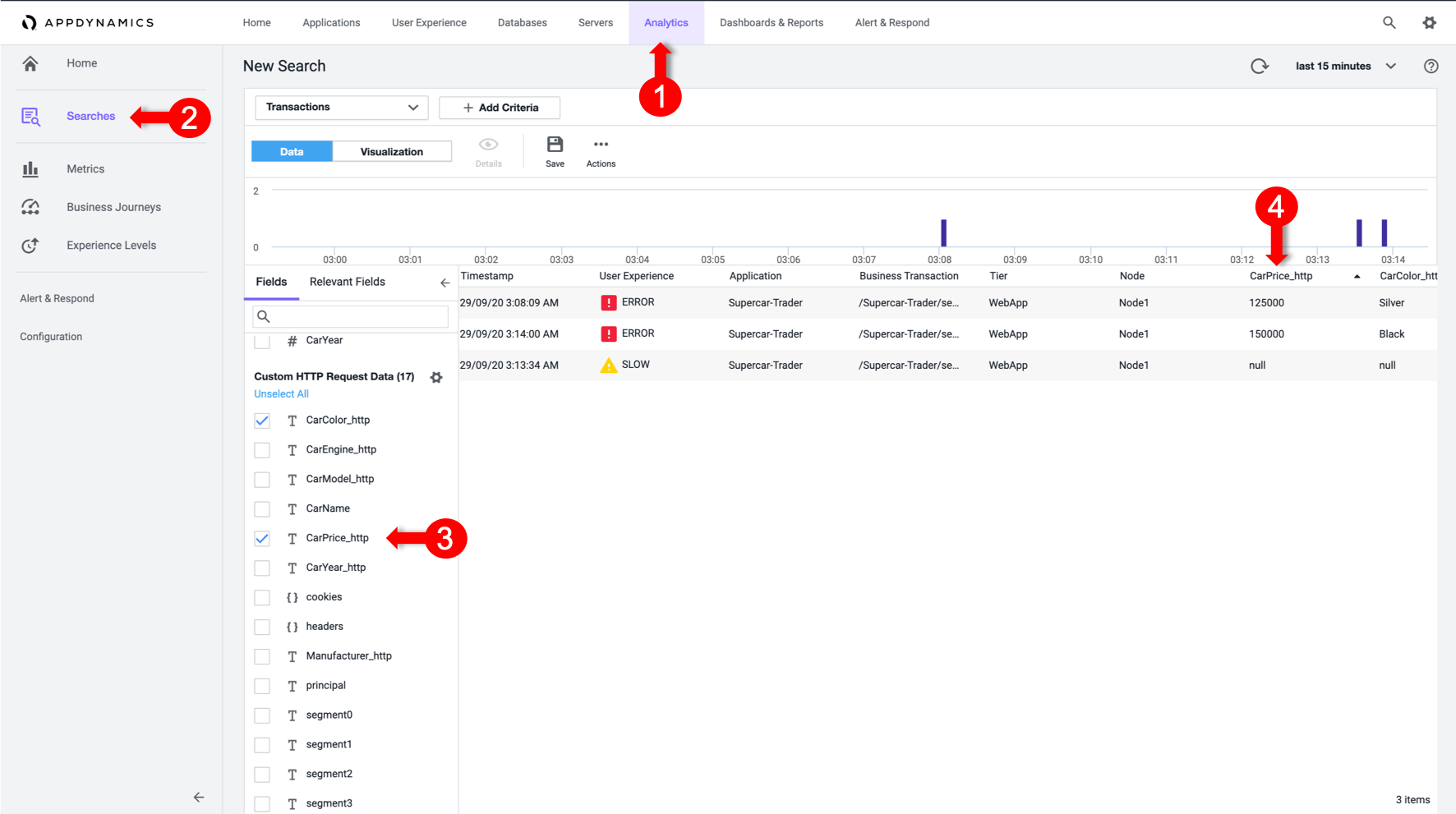Image resolution: width=1456 pixels, height=814 pixels.
Task: Click the Unselect All link
Action: pyautogui.click(x=281, y=394)
